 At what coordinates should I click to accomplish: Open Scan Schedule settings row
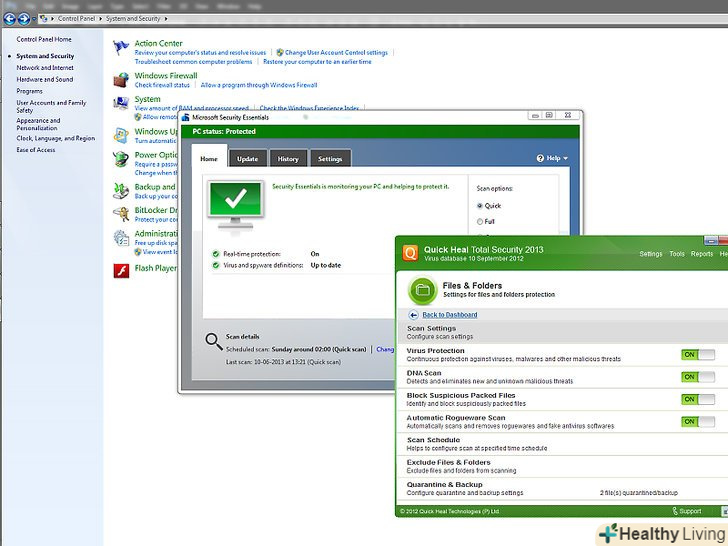tap(562, 444)
